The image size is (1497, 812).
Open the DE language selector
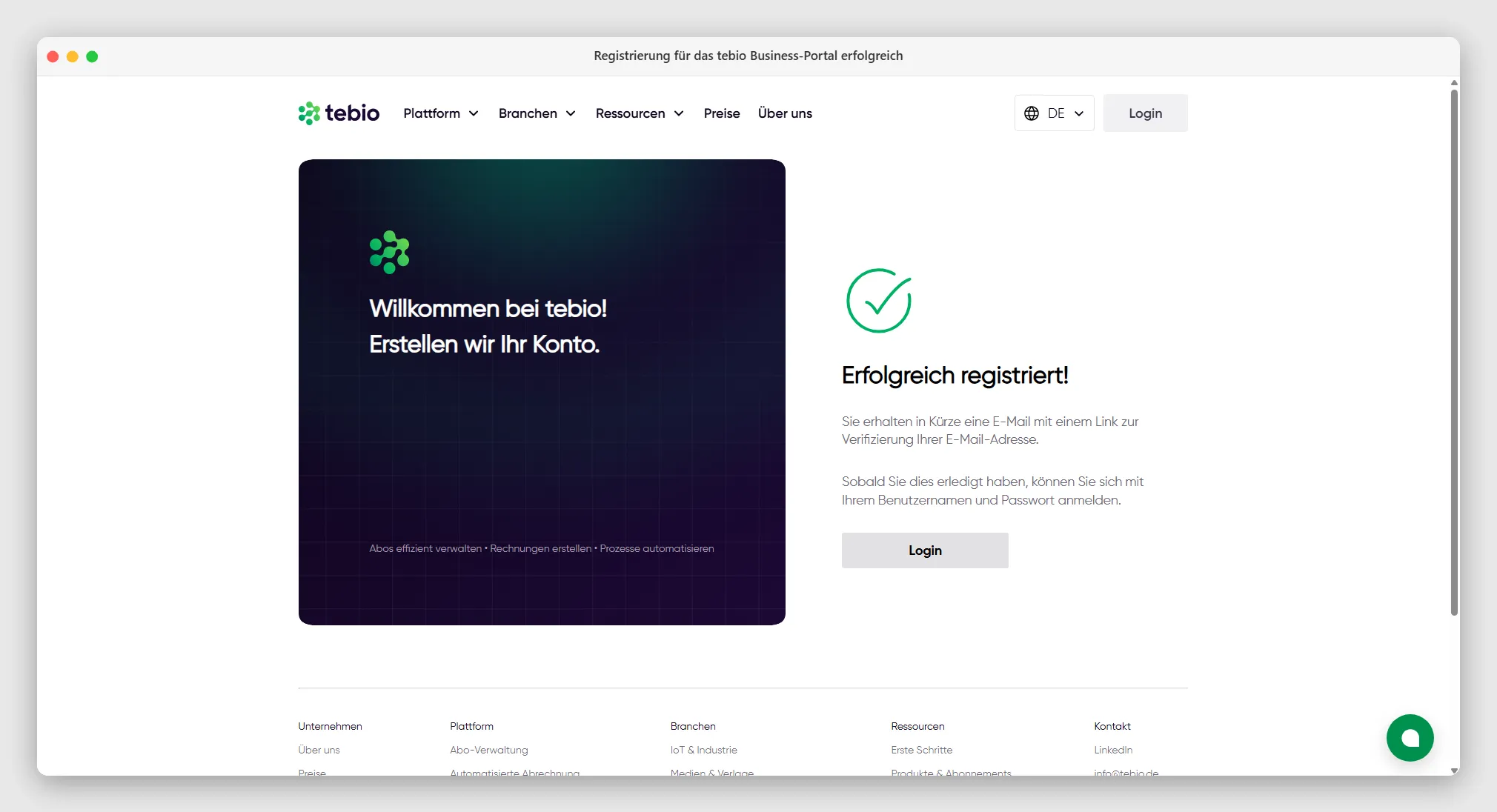(1054, 113)
